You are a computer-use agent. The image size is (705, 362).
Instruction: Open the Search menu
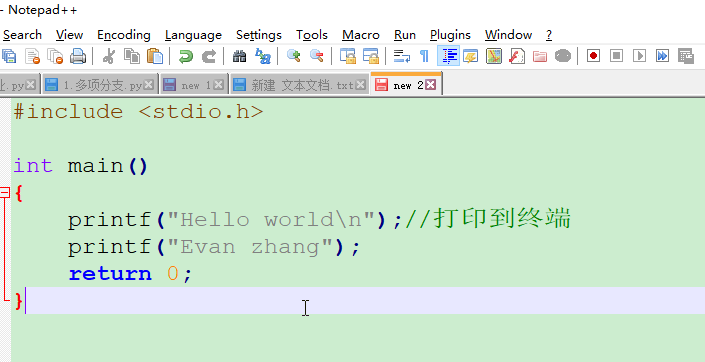(x=22, y=35)
